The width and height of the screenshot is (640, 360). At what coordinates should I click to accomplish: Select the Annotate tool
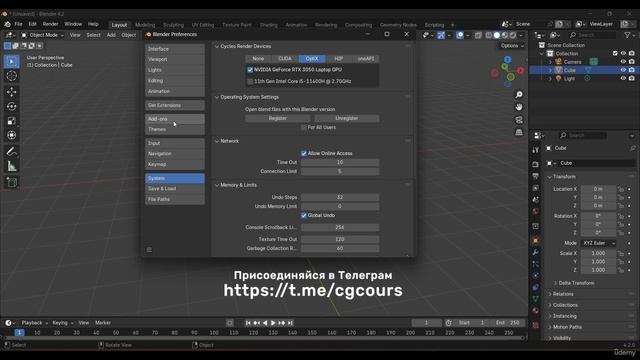[x=11, y=151]
